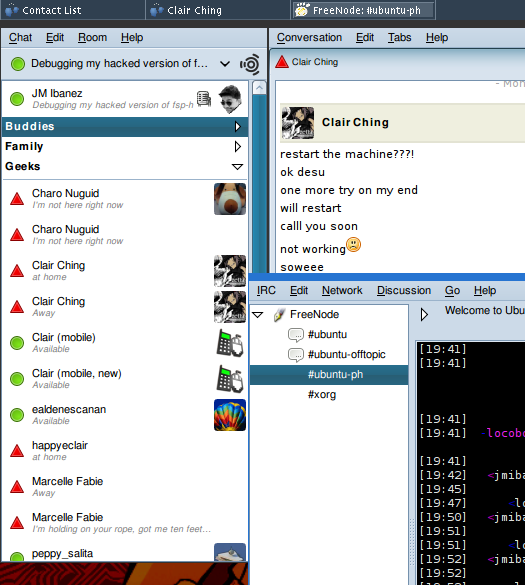The image size is (525, 585).
Task: Open the Tabs menu in conversation window
Action: click(399, 38)
